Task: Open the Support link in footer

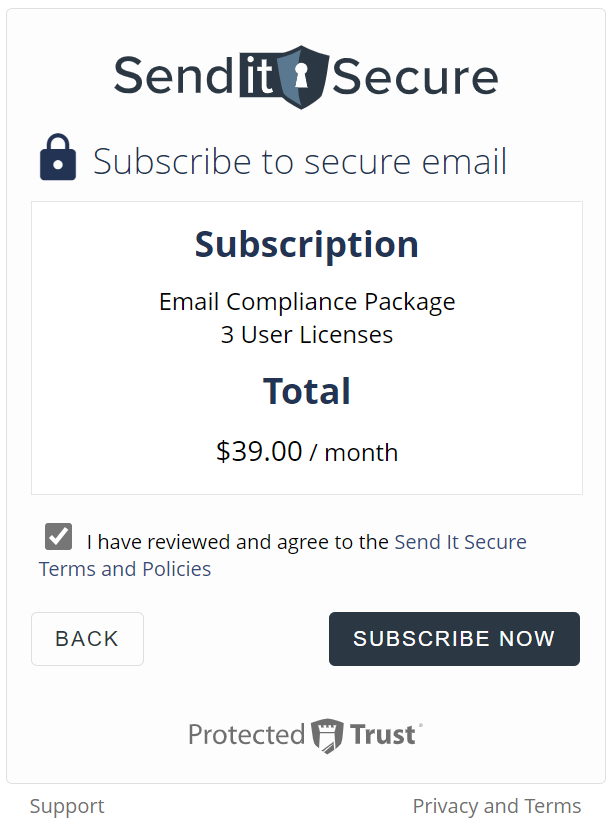Action: coord(67,806)
